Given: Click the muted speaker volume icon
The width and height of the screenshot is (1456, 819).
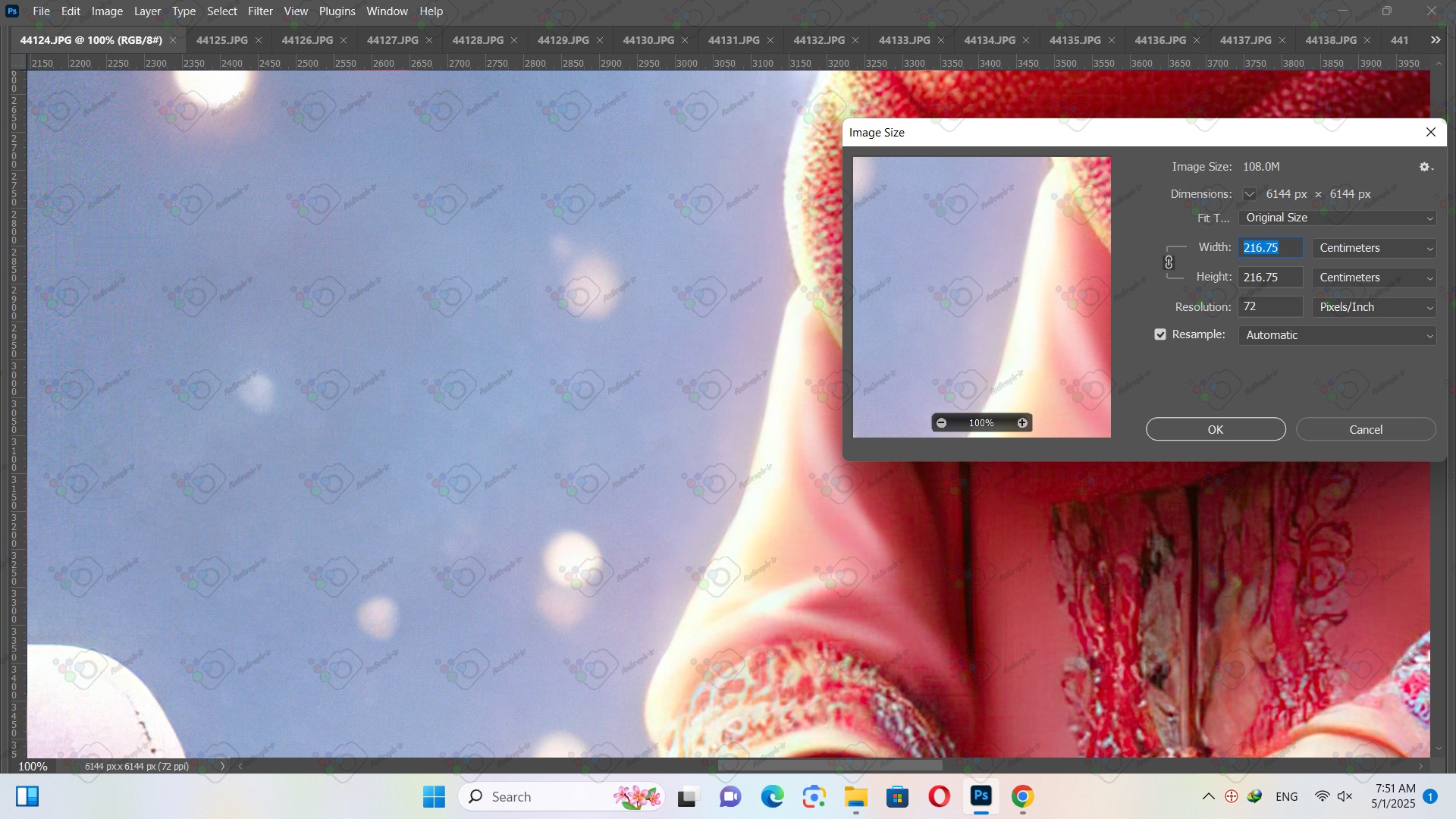Looking at the screenshot, I should (1345, 797).
